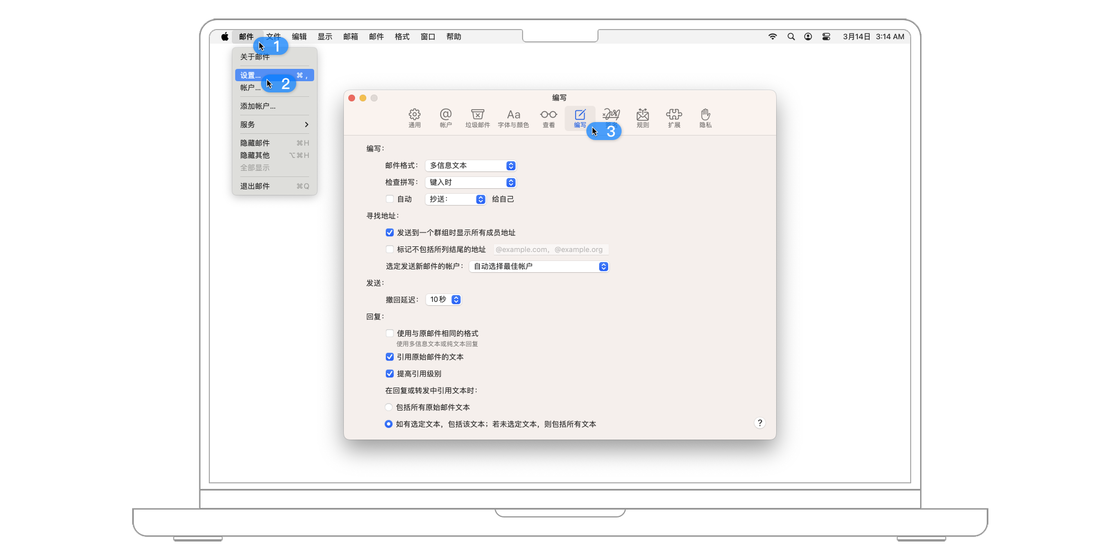
Task: Open the 扩展 extensions puzzle icon
Action: pyautogui.click(x=674, y=118)
